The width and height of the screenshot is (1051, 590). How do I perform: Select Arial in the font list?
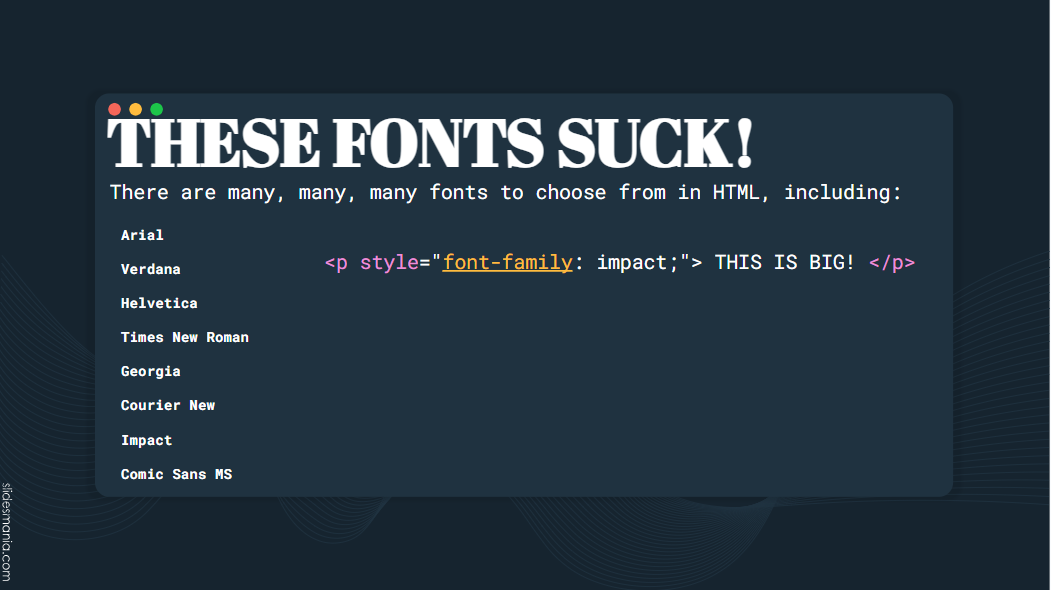142,235
